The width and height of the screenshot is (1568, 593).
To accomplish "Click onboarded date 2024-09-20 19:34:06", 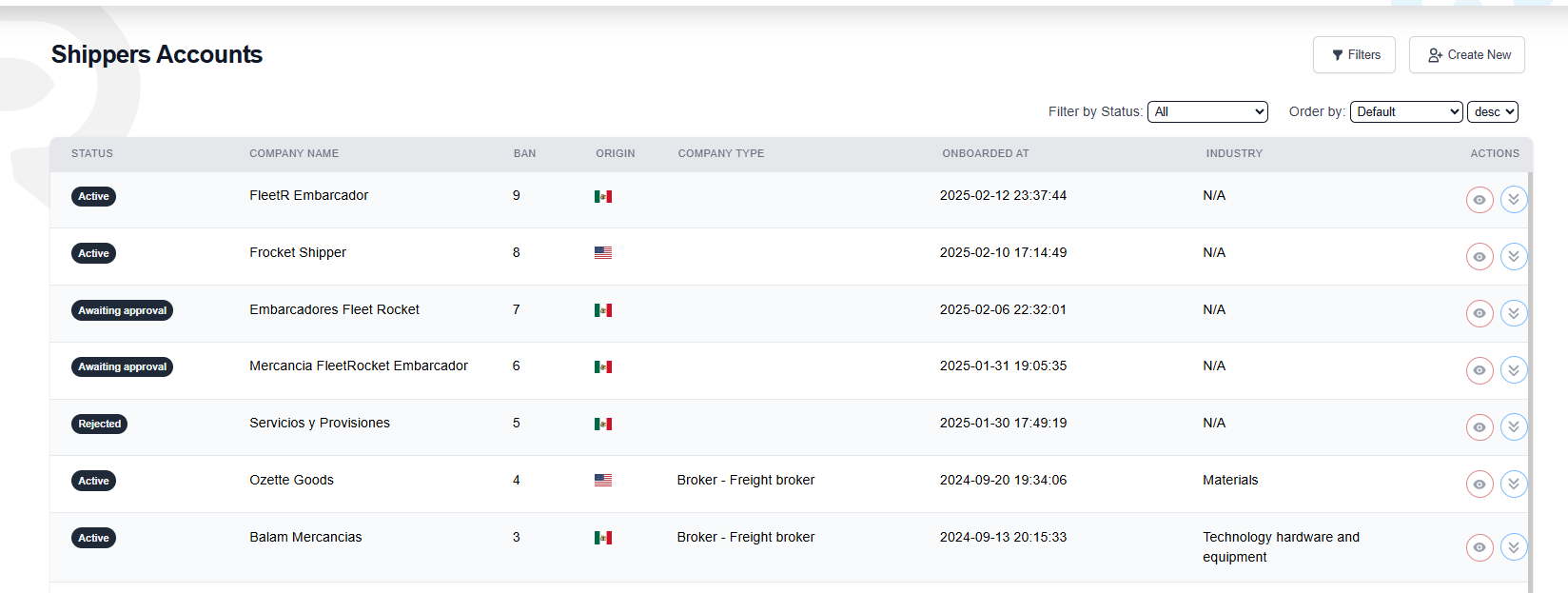I will pos(1003,480).
